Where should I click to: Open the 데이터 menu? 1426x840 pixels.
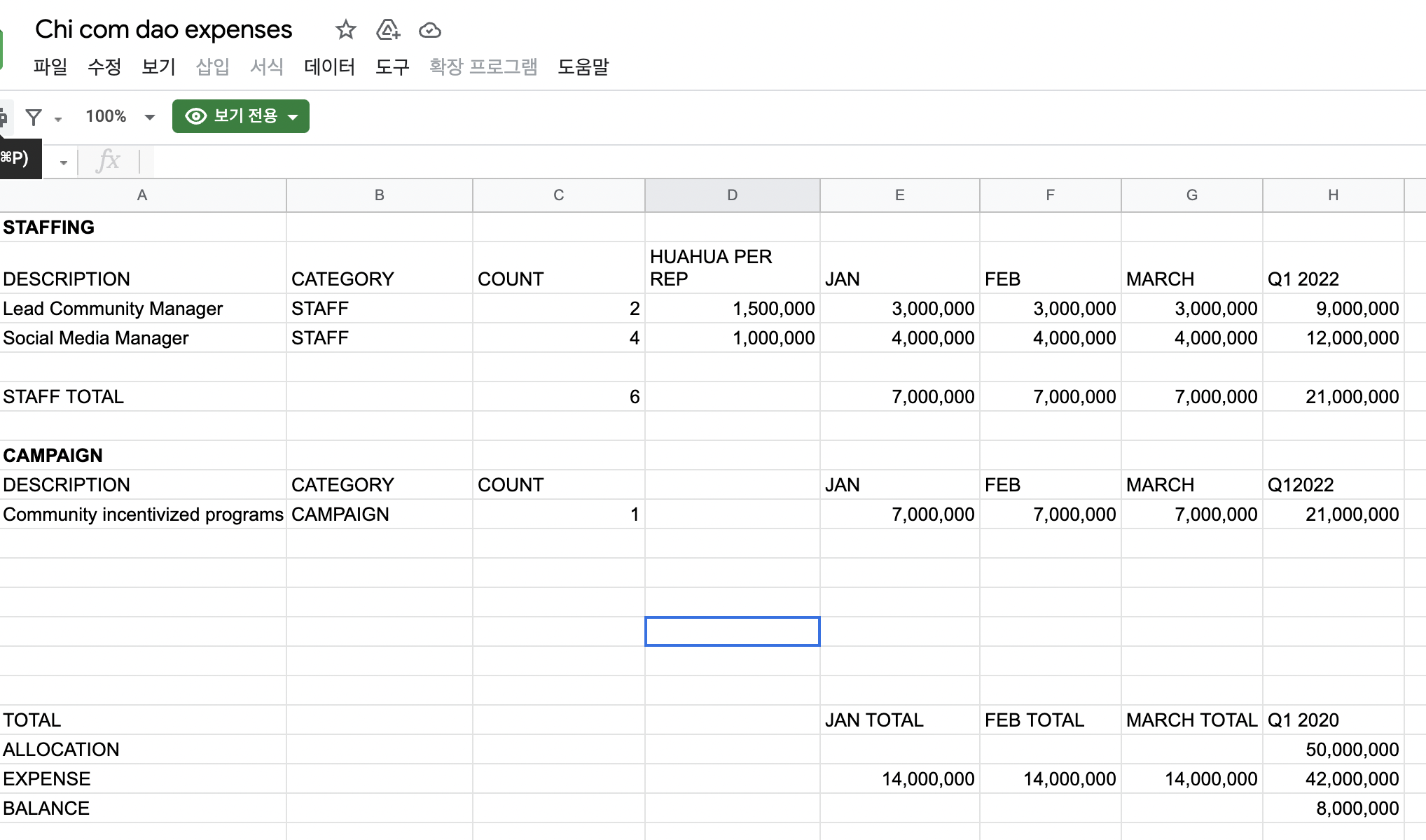(x=329, y=67)
